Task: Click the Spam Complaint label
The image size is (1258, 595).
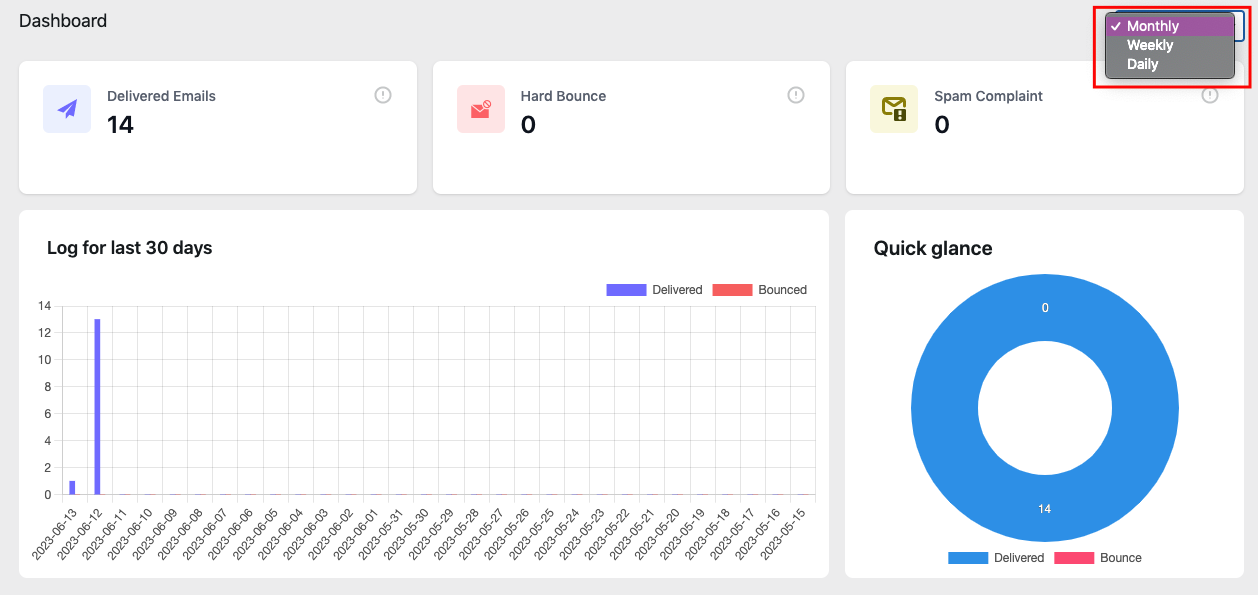Action: click(988, 96)
